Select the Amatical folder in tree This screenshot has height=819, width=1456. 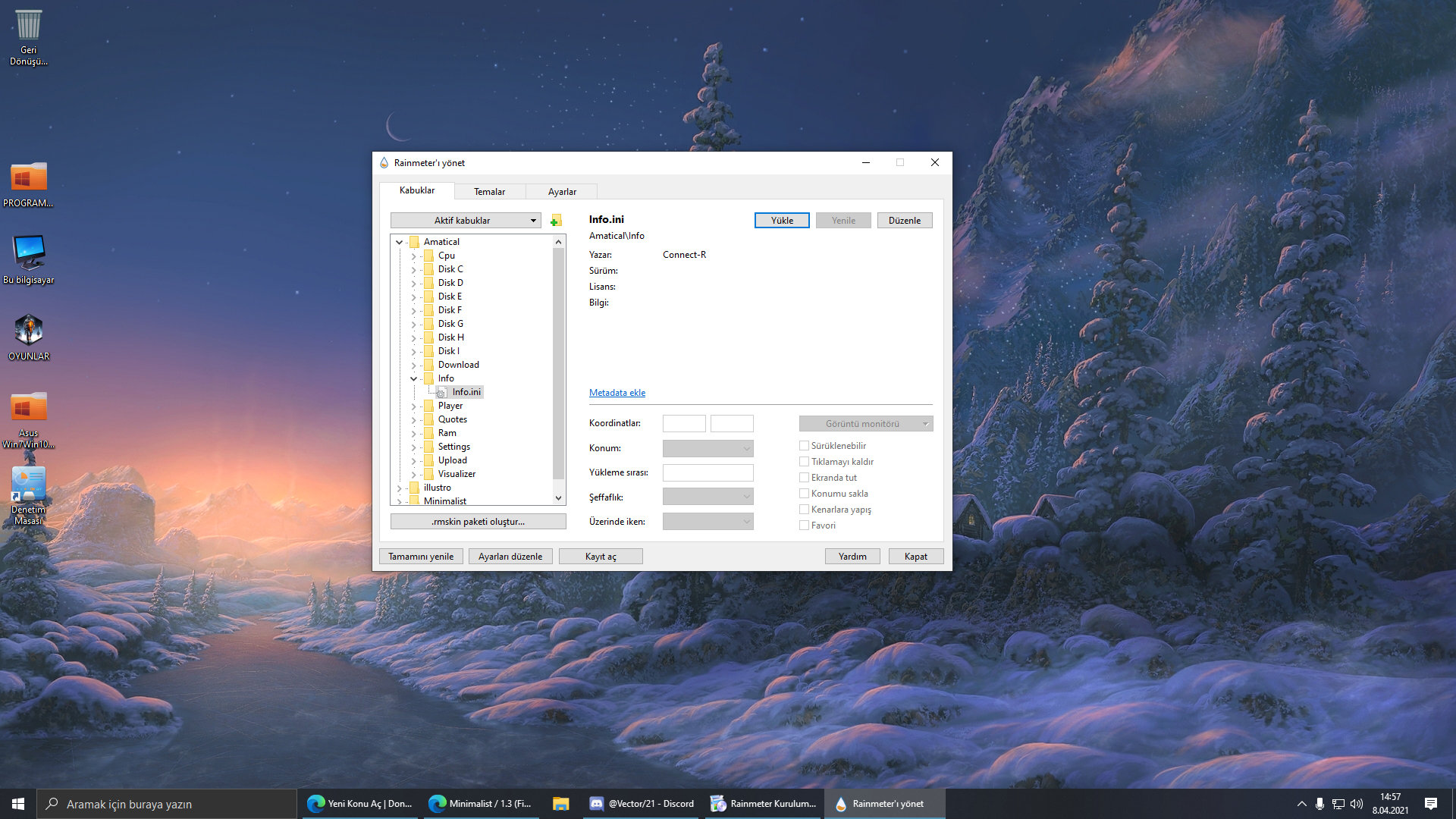(x=441, y=242)
